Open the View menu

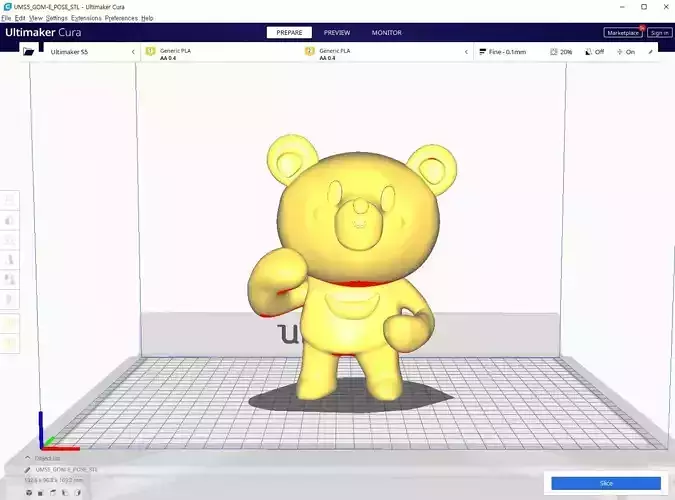36,18
